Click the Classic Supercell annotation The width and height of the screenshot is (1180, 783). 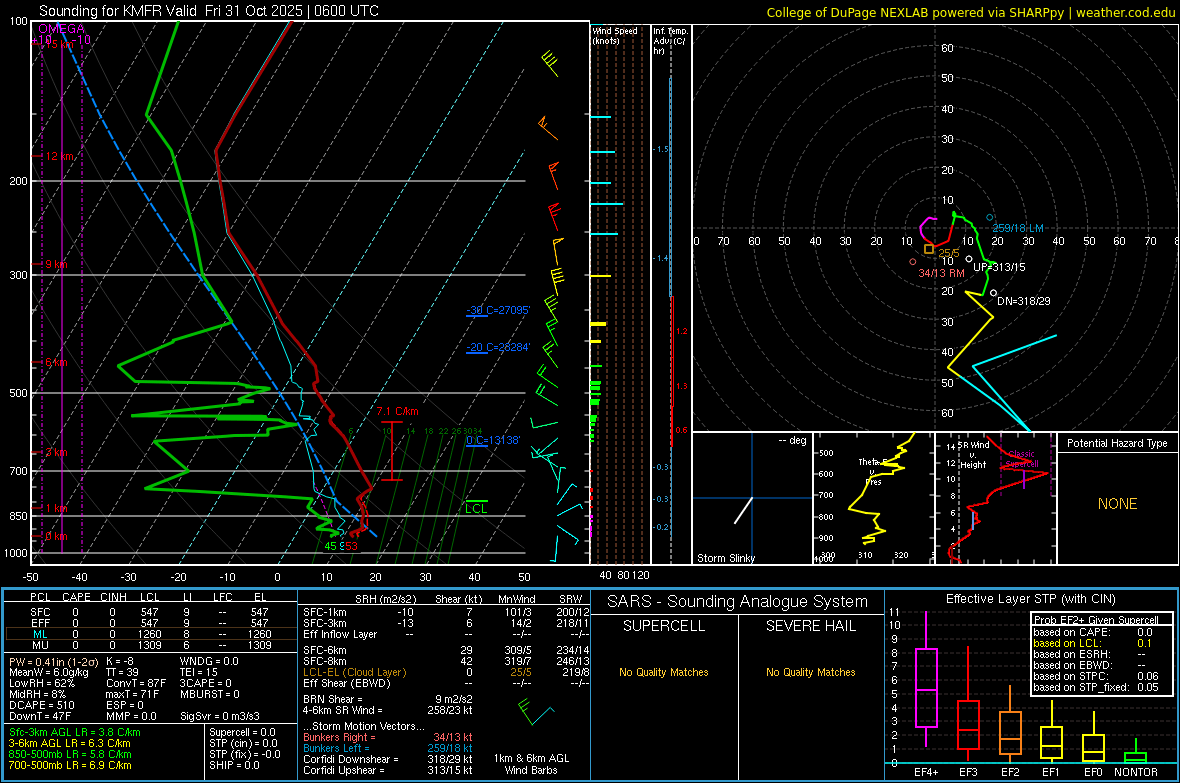pos(1022,459)
